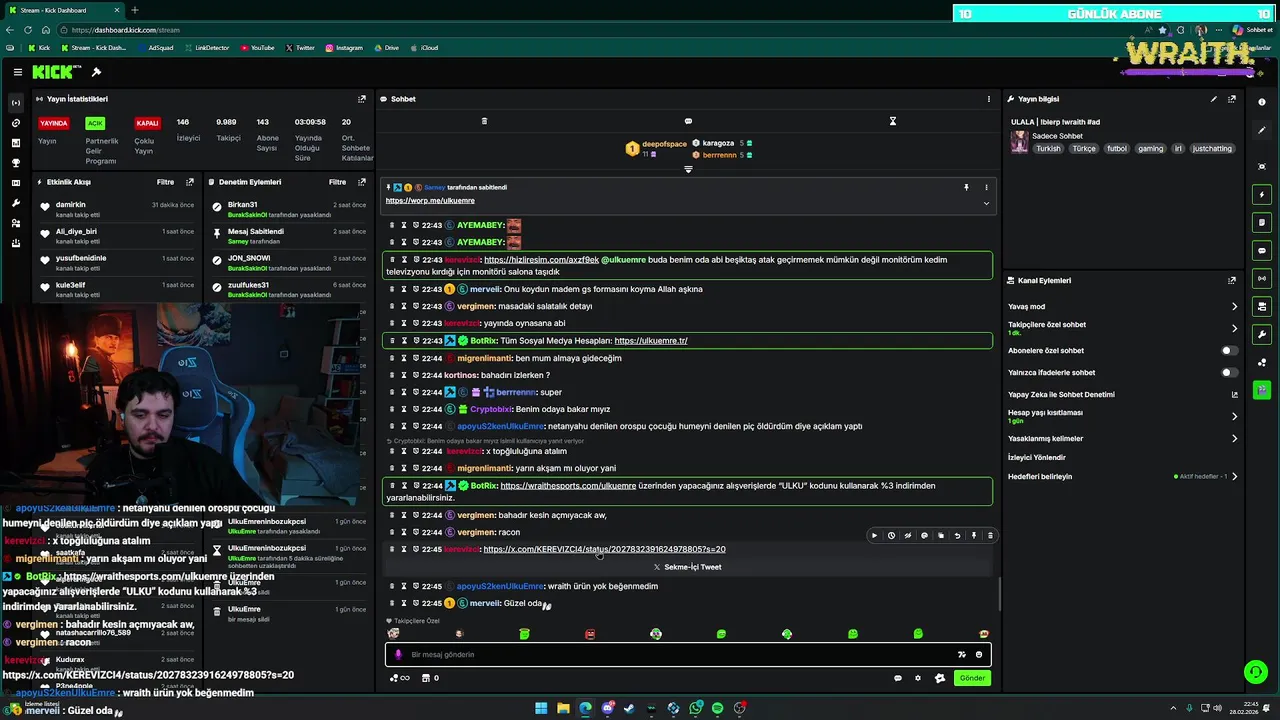Open Filtre in Etkinlik Akışı panel

tap(165, 182)
